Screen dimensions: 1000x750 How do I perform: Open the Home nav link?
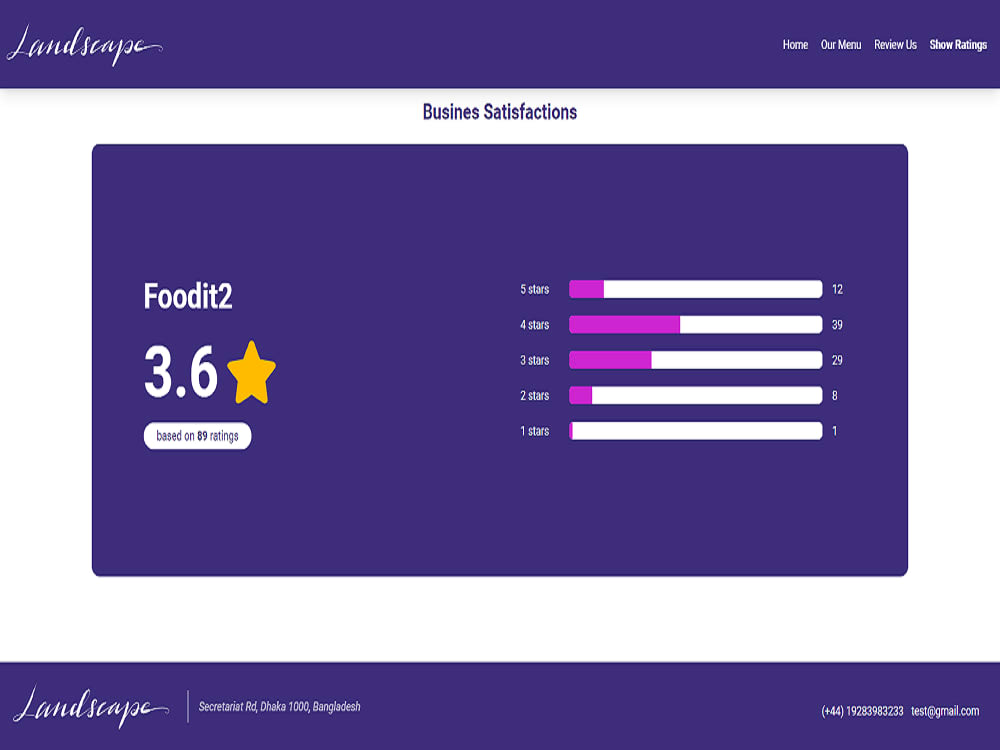[x=795, y=45]
